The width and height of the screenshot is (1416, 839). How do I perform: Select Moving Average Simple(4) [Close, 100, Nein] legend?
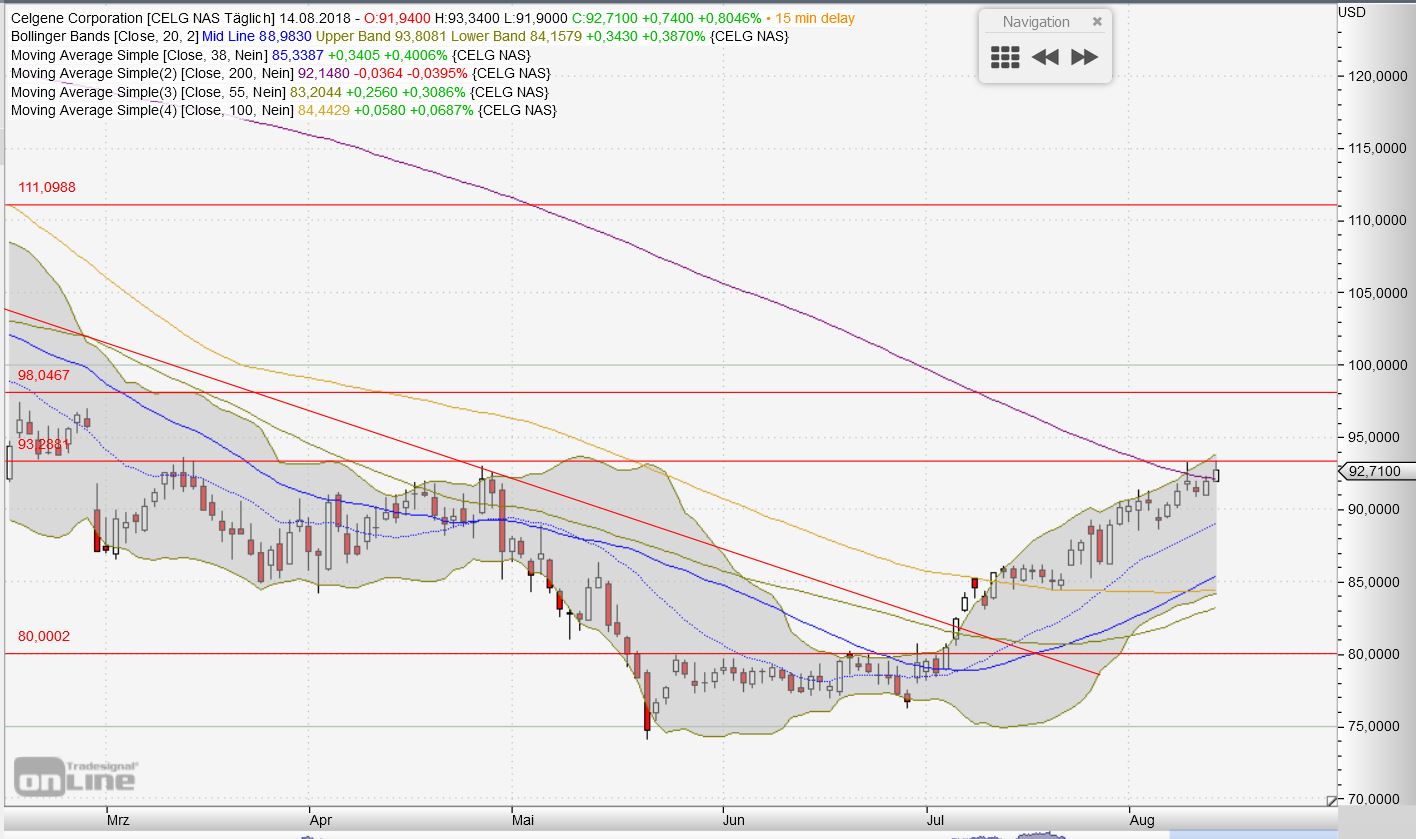152,110
